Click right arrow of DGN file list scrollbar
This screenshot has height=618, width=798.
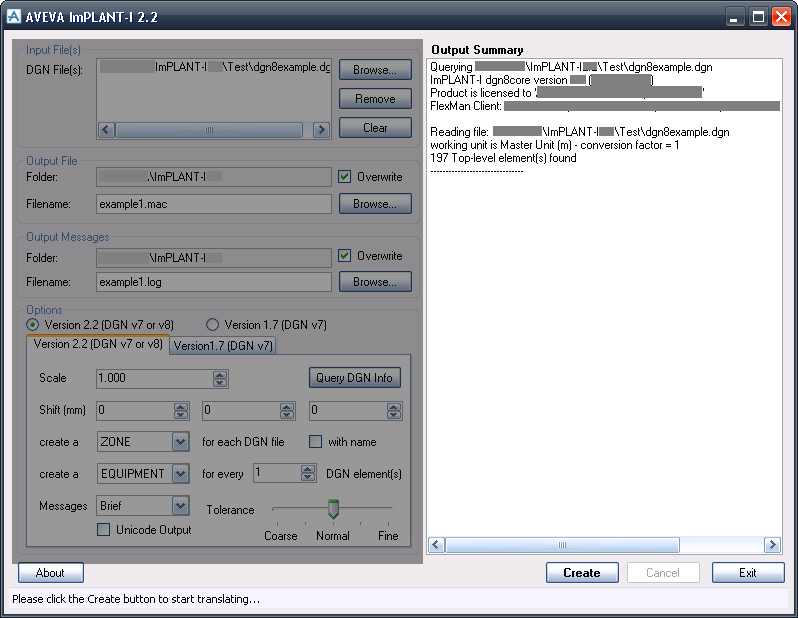321,129
